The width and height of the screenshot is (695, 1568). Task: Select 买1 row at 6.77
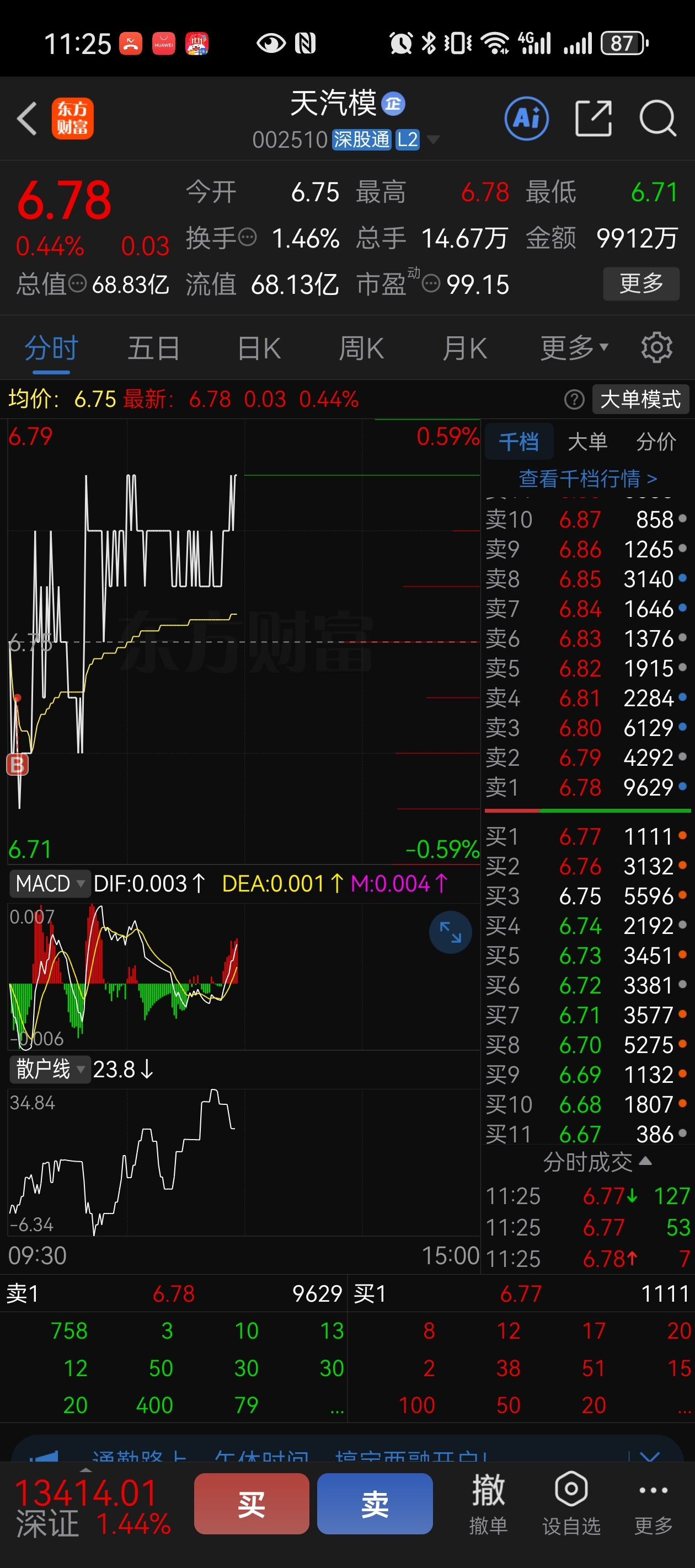click(x=587, y=836)
